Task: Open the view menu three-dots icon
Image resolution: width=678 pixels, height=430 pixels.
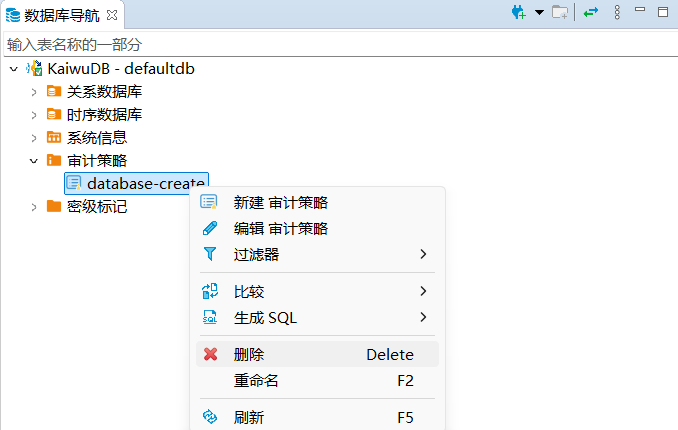Action: [617, 13]
